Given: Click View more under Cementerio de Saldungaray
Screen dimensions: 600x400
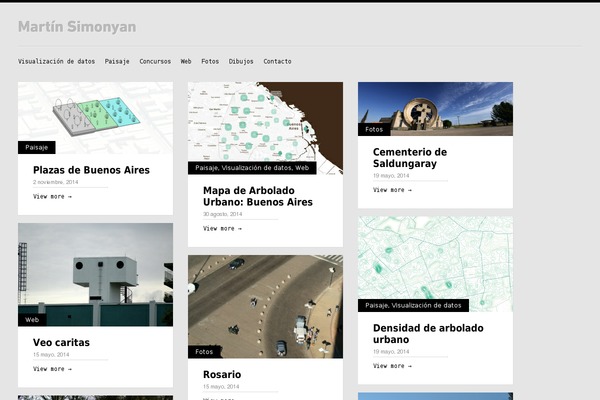Looking at the screenshot, I should [392, 190].
